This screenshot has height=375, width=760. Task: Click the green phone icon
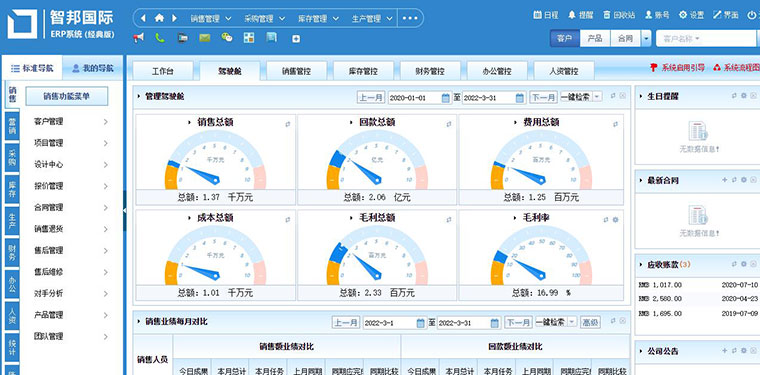click(160, 38)
